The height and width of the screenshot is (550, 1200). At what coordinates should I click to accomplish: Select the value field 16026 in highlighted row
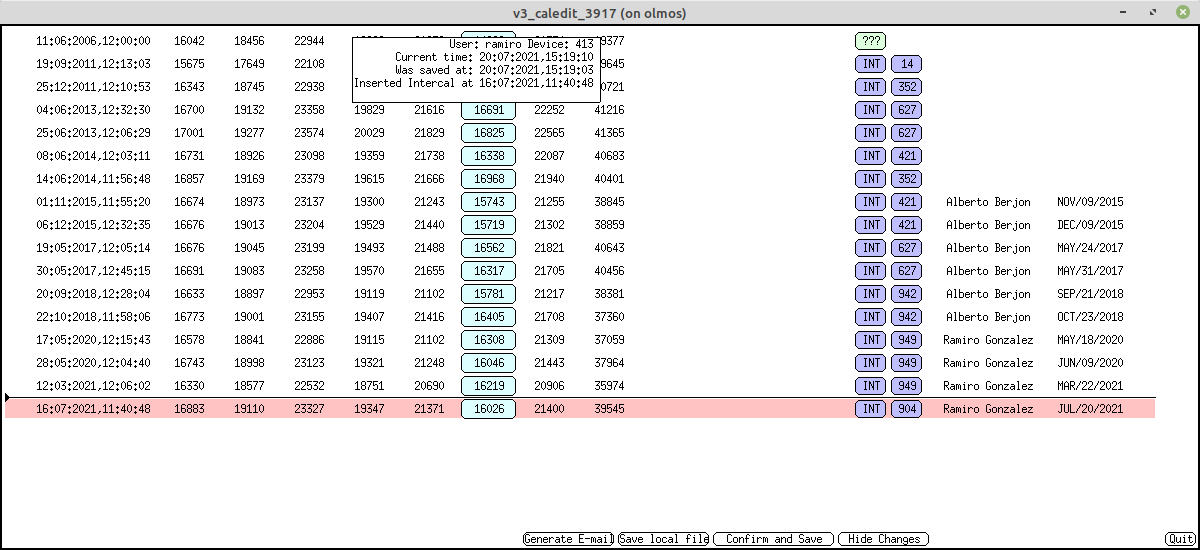[x=489, y=409]
